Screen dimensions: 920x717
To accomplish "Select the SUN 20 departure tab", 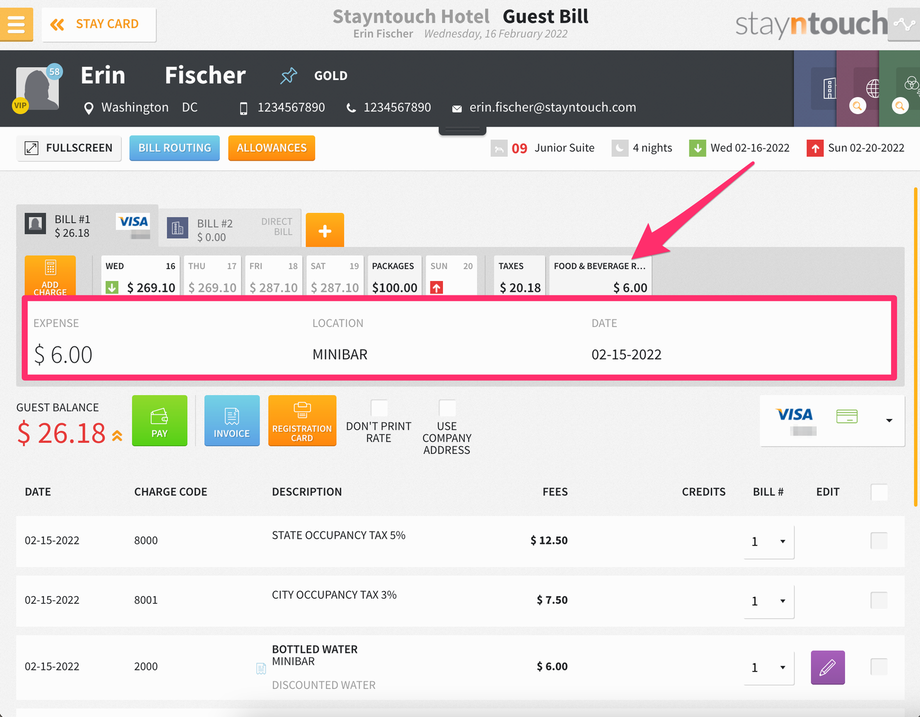I will point(451,276).
